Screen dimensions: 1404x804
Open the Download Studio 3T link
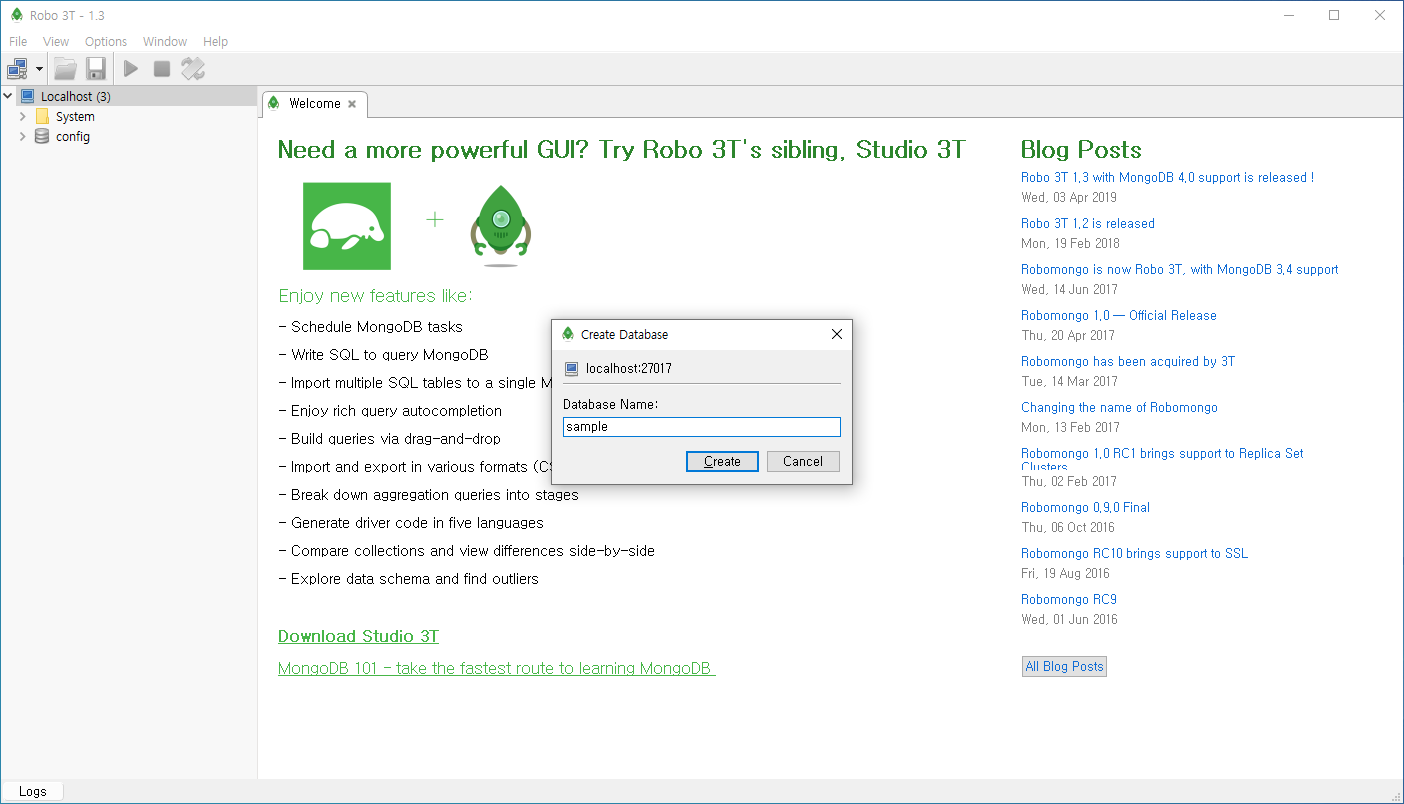[358, 636]
